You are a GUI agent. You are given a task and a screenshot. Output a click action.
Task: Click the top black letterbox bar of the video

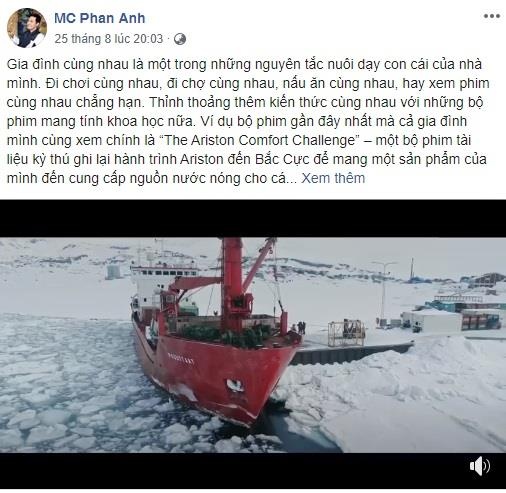(253, 218)
